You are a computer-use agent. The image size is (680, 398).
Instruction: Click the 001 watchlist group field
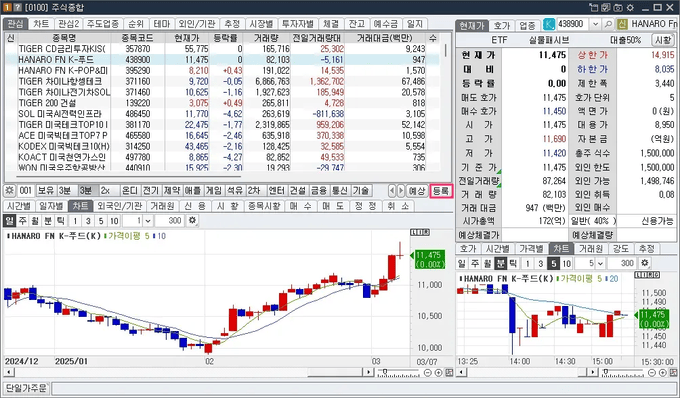[x=26, y=191]
